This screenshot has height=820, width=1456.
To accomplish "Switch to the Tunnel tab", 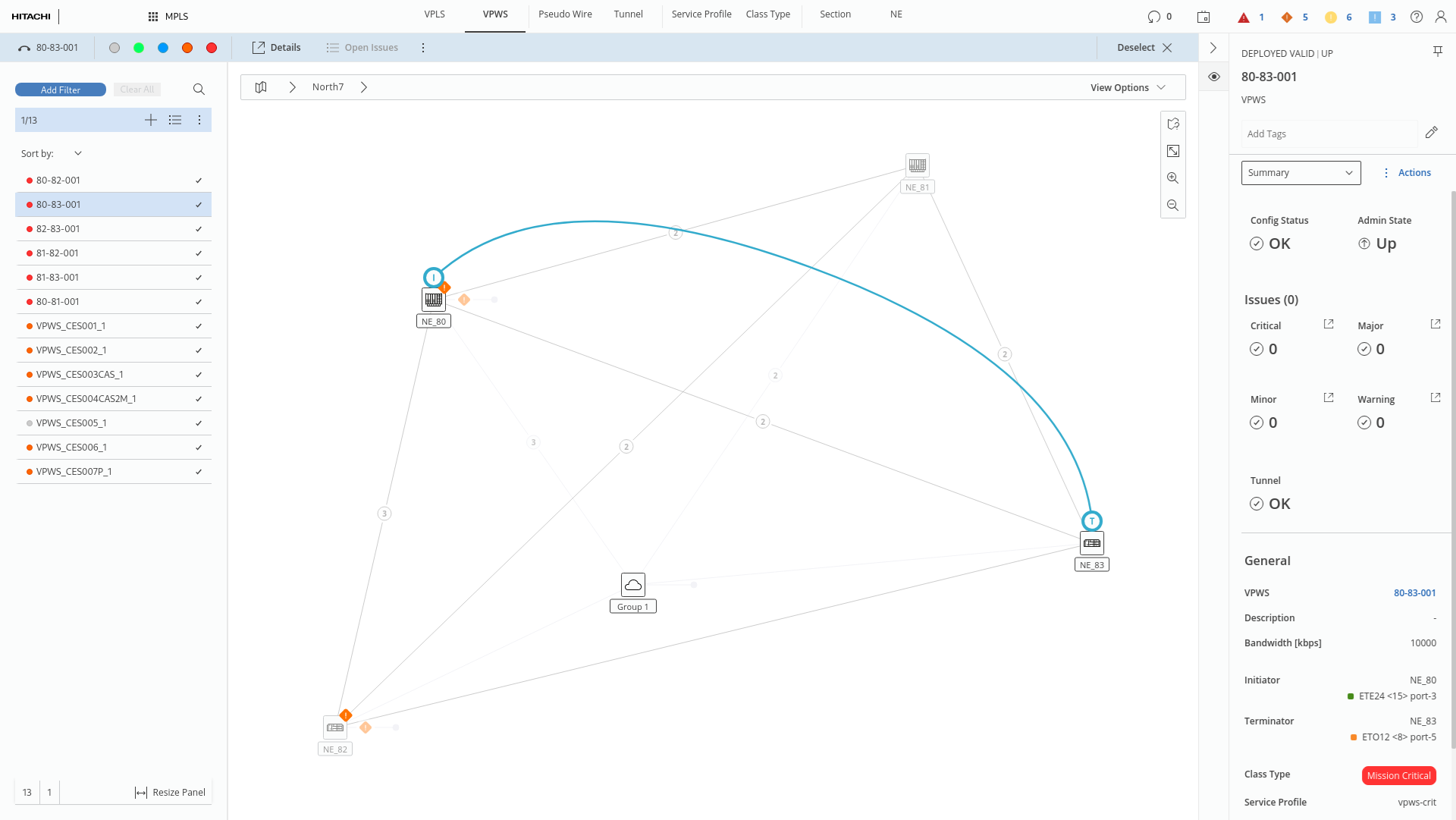I will coord(628,14).
